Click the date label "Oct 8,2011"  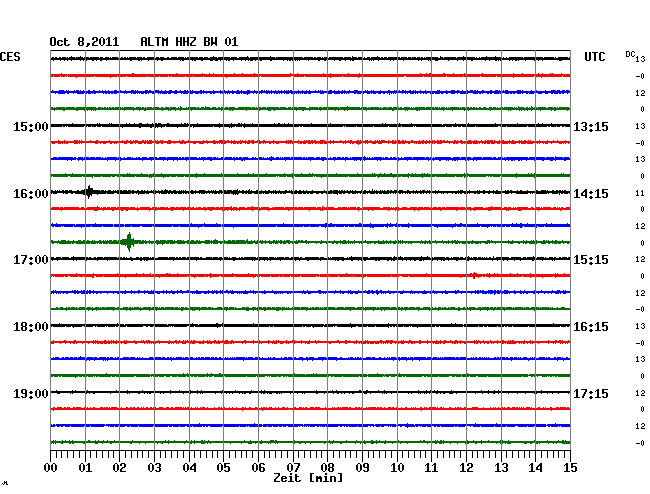[x=84, y=42]
